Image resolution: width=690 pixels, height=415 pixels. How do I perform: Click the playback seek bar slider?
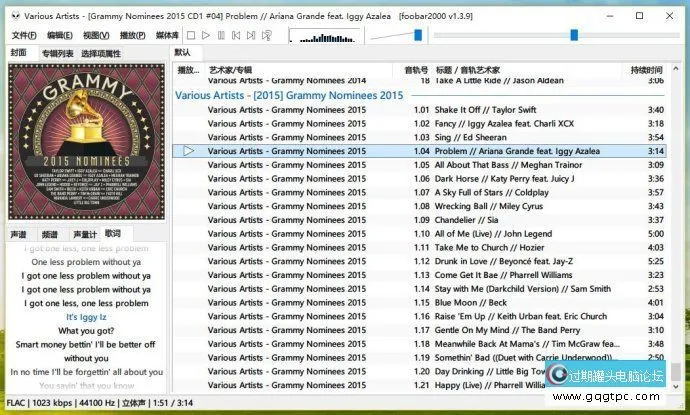tap(574, 35)
